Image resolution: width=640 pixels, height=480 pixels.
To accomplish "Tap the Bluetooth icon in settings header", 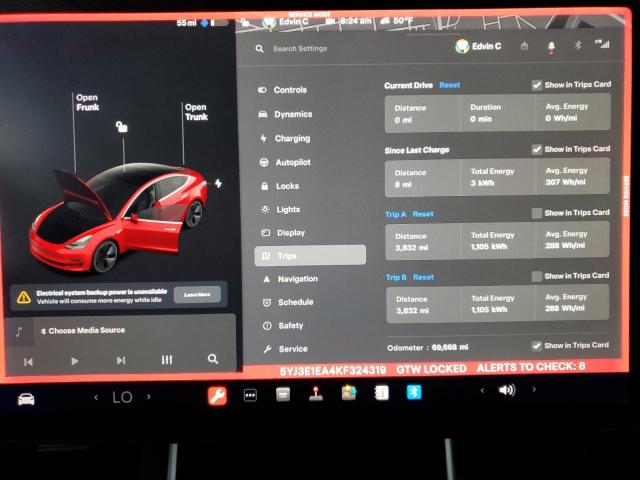I will pyautogui.click(x=578, y=45).
